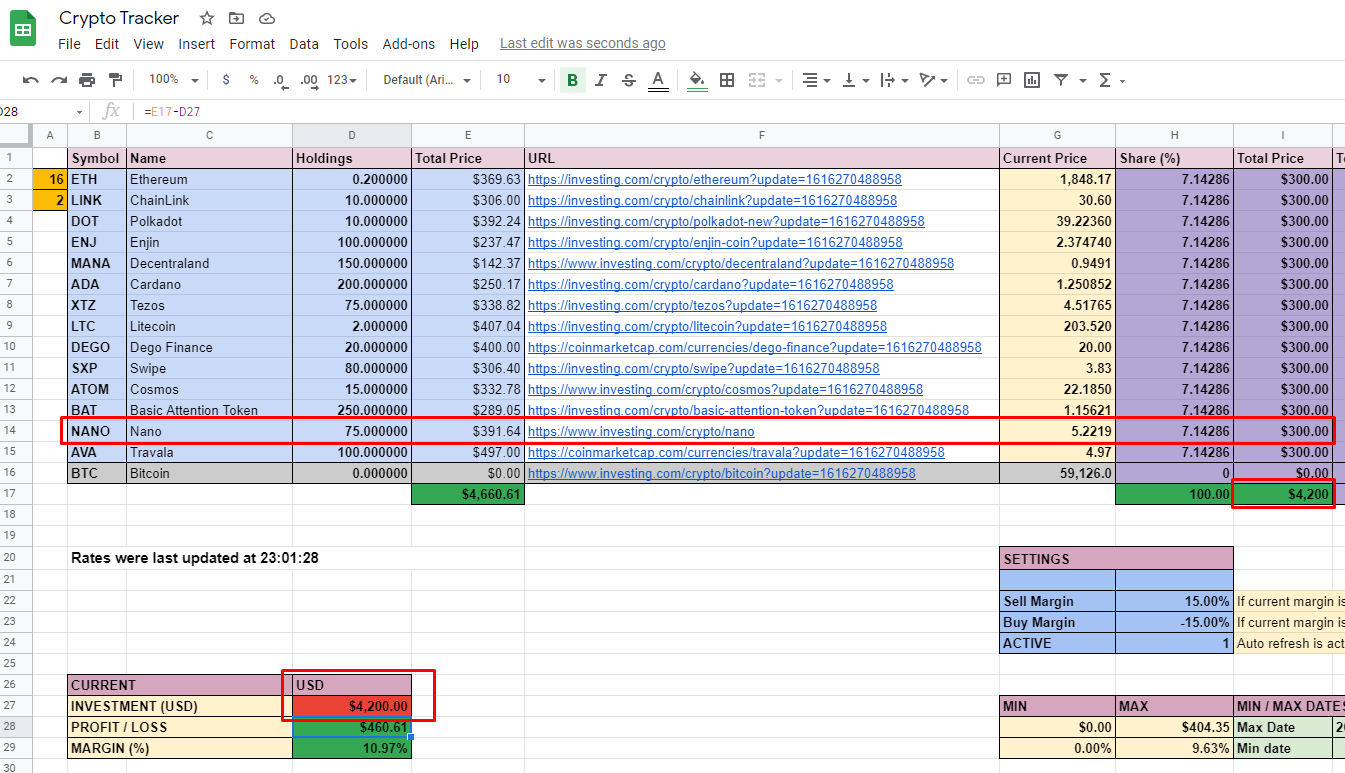Open the Ethereum investing.com URL

point(715,179)
